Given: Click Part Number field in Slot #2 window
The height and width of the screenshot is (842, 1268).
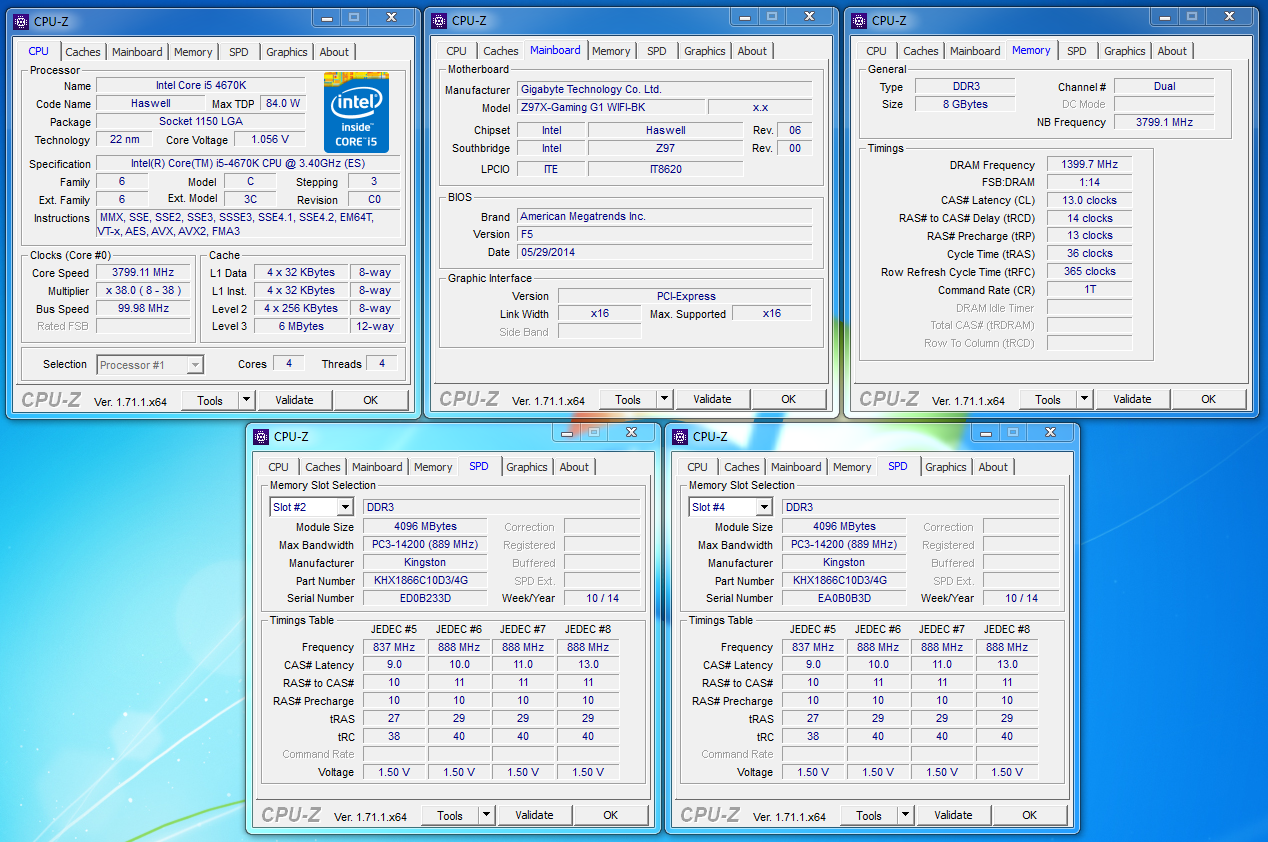Looking at the screenshot, I should pos(425,580).
